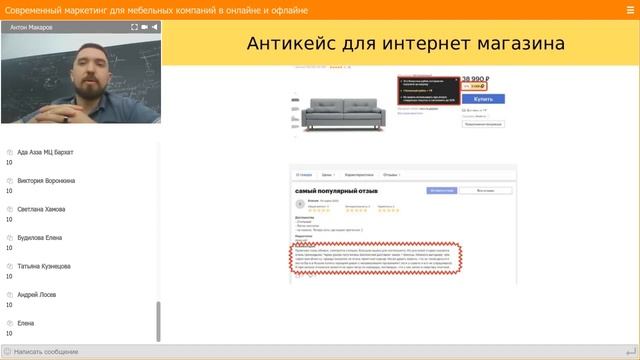Click the icon beside Андрей Лосев
640x360 pixels.
pyautogui.click(x=10, y=295)
